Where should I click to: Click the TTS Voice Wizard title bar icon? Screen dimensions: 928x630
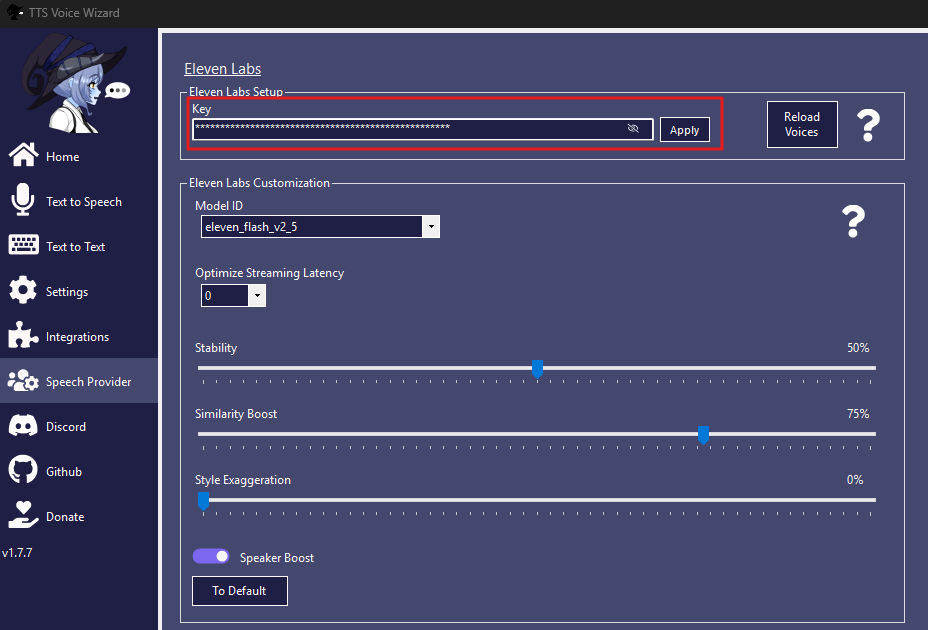15,12
